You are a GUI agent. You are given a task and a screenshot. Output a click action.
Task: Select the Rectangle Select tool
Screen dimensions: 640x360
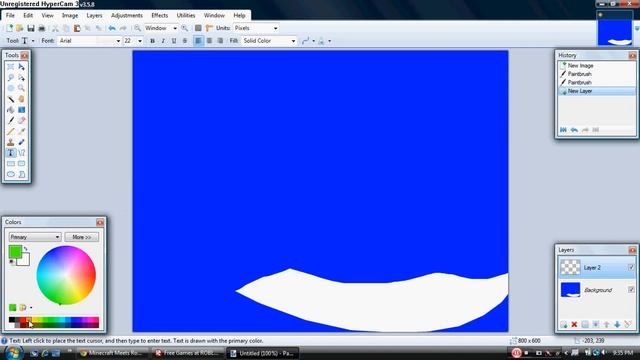click(11, 67)
